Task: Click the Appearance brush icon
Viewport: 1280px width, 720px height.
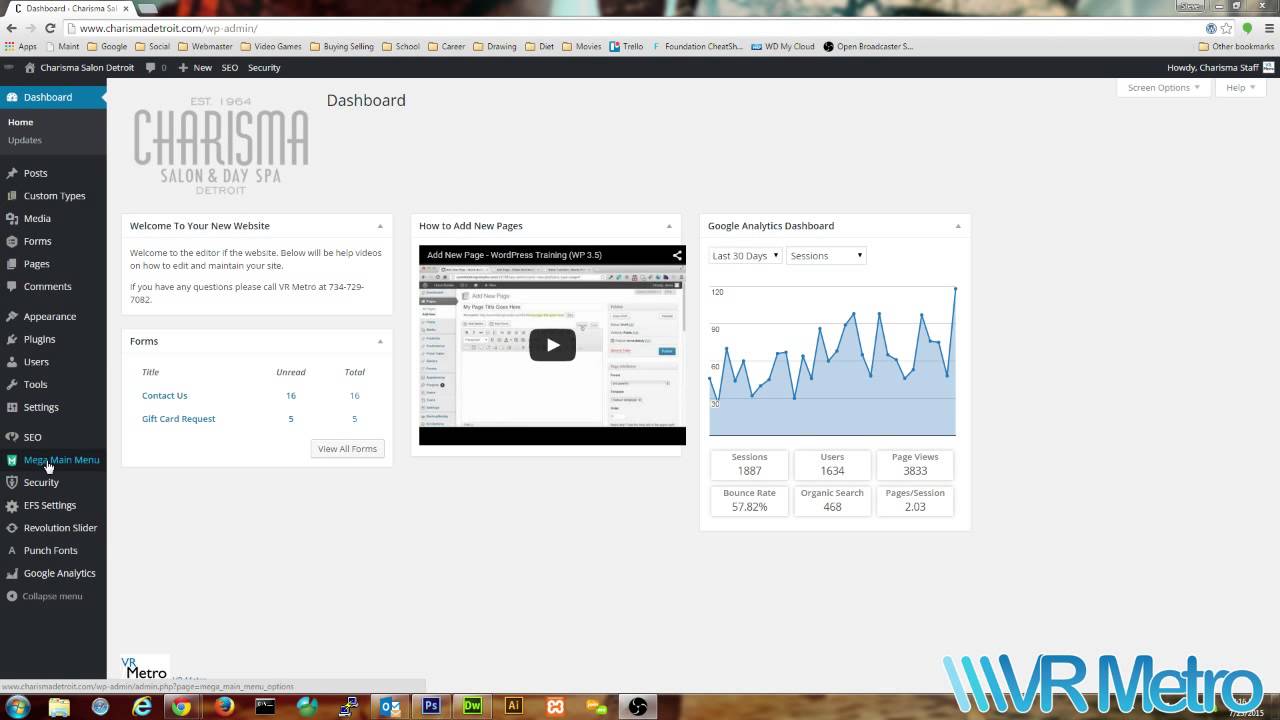Action: pyautogui.click(x=12, y=316)
